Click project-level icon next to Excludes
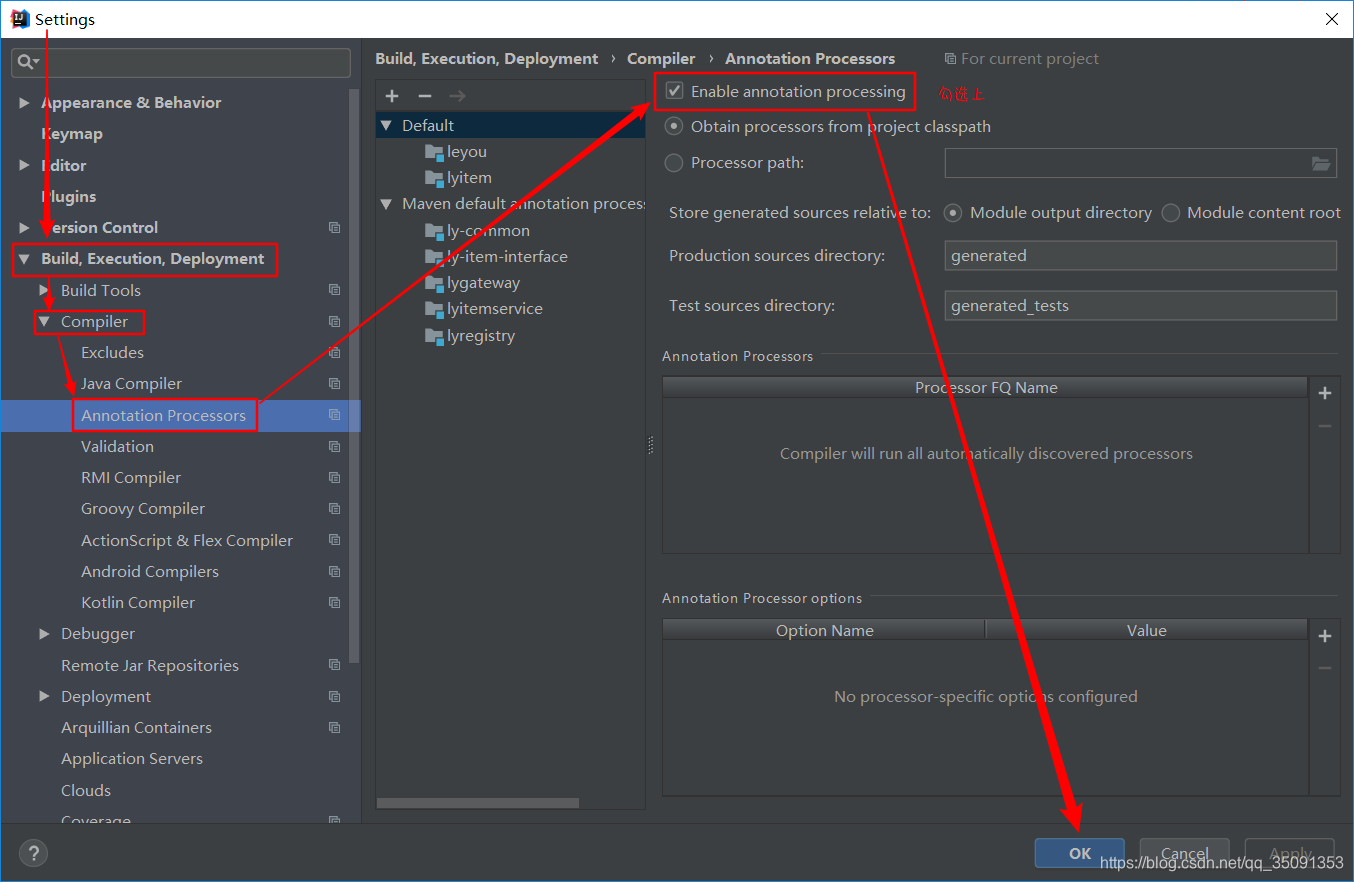 [334, 353]
